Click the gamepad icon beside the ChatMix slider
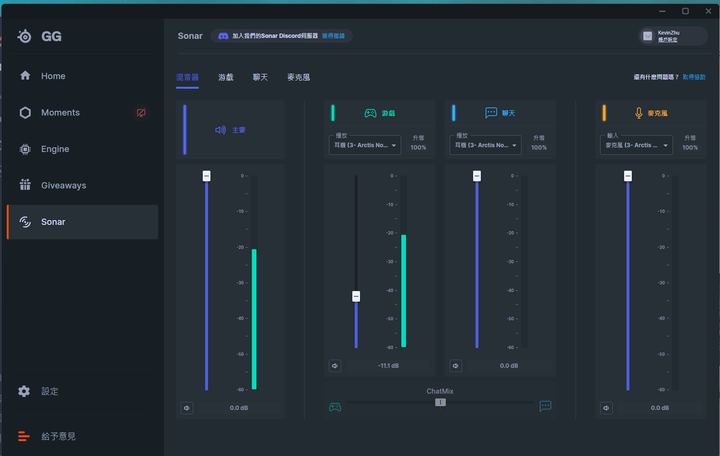The image size is (720, 456). click(335, 407)
